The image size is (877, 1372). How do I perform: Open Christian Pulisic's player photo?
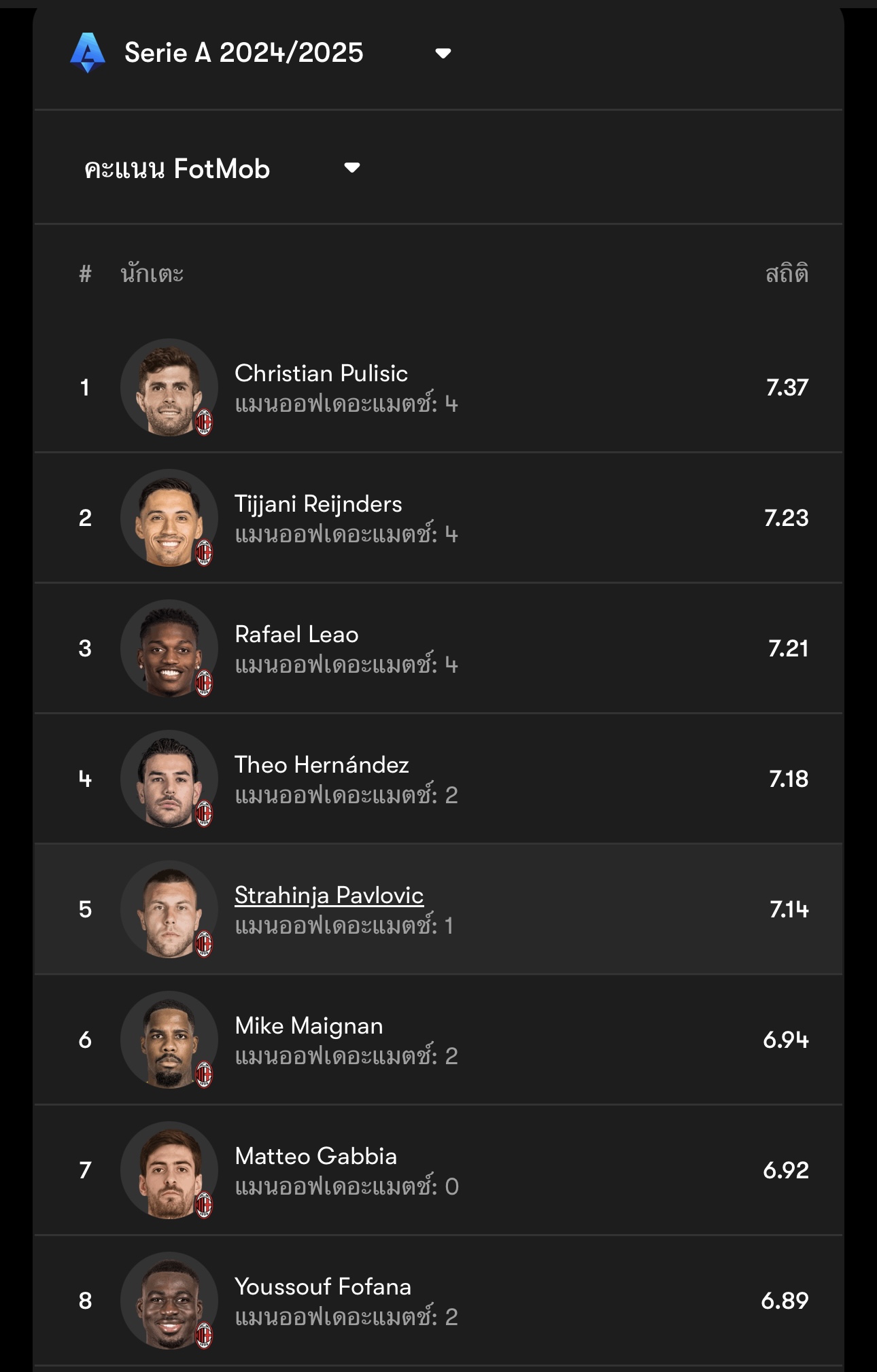tap(168, 386)
